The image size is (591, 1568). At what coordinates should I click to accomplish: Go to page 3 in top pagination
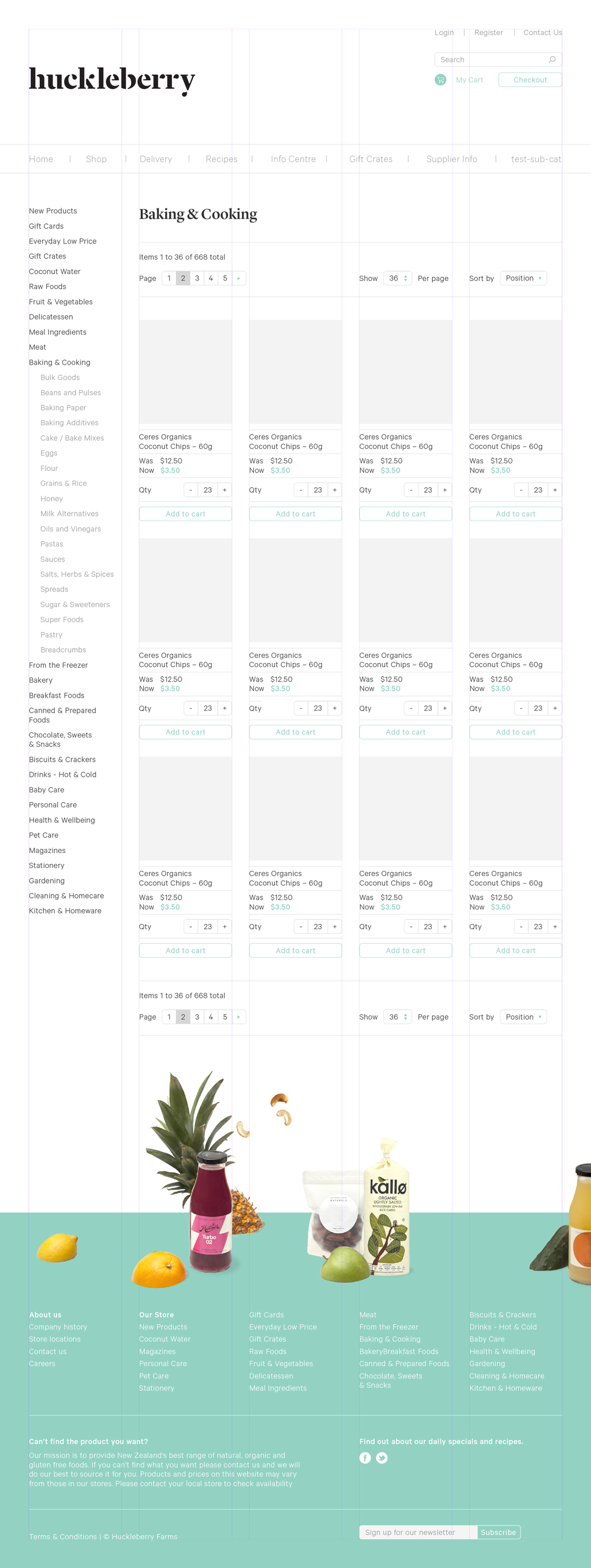point(197,278)
